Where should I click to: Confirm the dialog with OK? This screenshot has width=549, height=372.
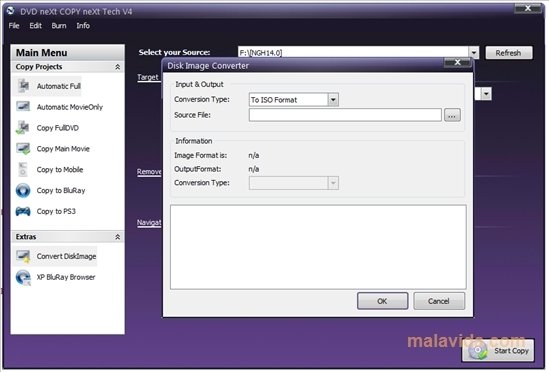pos(382,301)
